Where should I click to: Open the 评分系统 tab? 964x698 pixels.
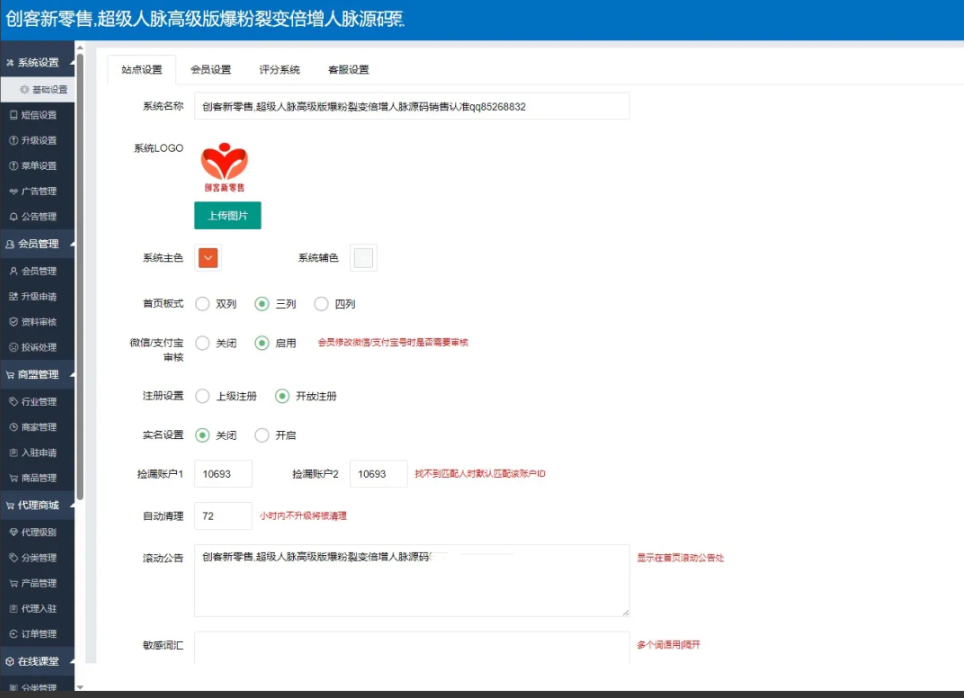pos(280,70)
